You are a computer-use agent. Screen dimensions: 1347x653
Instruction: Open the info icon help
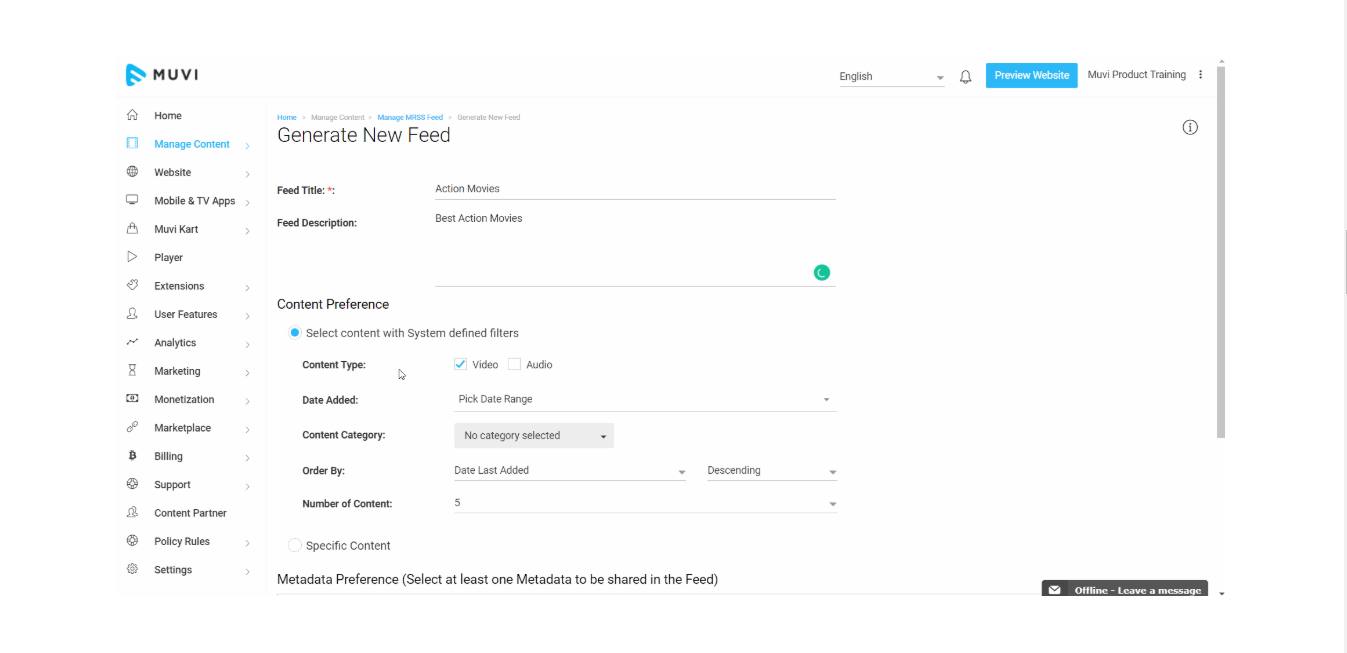pos(1190,127)
